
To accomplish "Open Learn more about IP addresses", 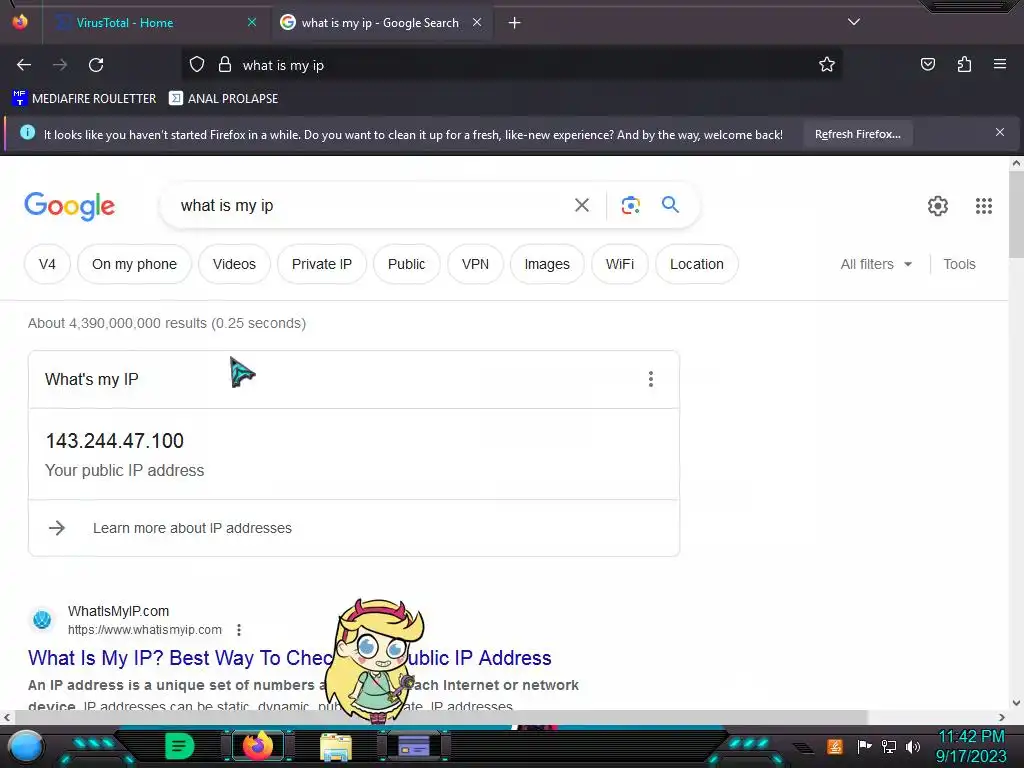I will click(x=192, y=528).
